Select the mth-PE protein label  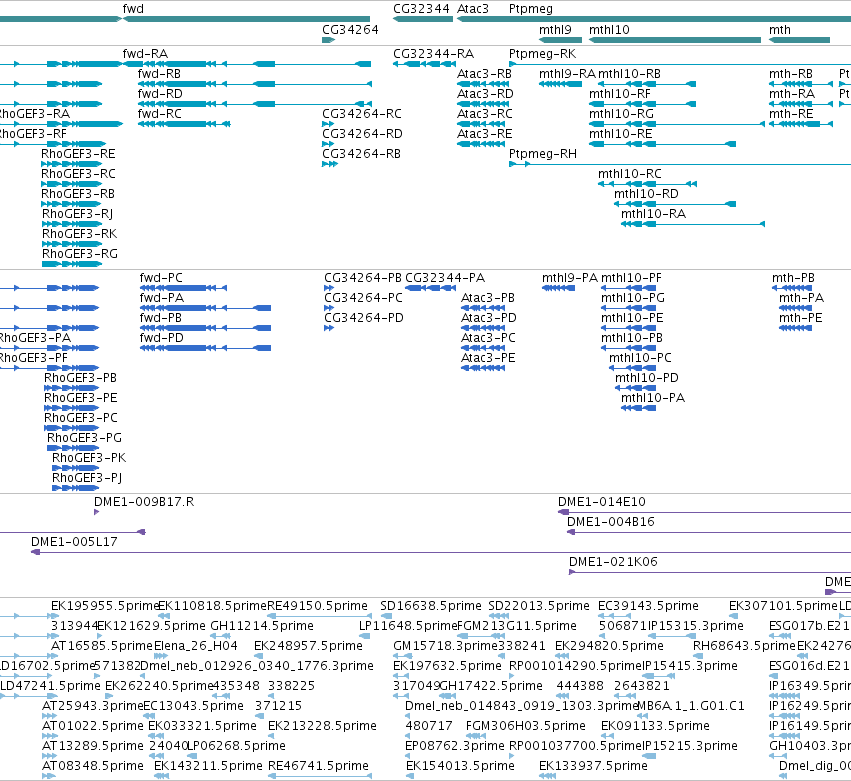tap(801, 318)
